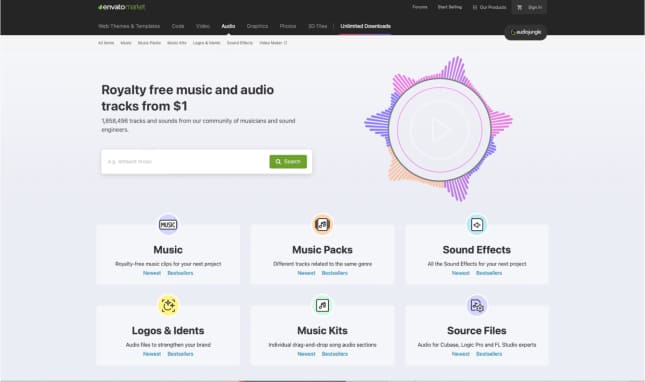Play the featured track in the waveform circle
The width and height of the screenshot is (645, 382).
[x=440, y=130]
